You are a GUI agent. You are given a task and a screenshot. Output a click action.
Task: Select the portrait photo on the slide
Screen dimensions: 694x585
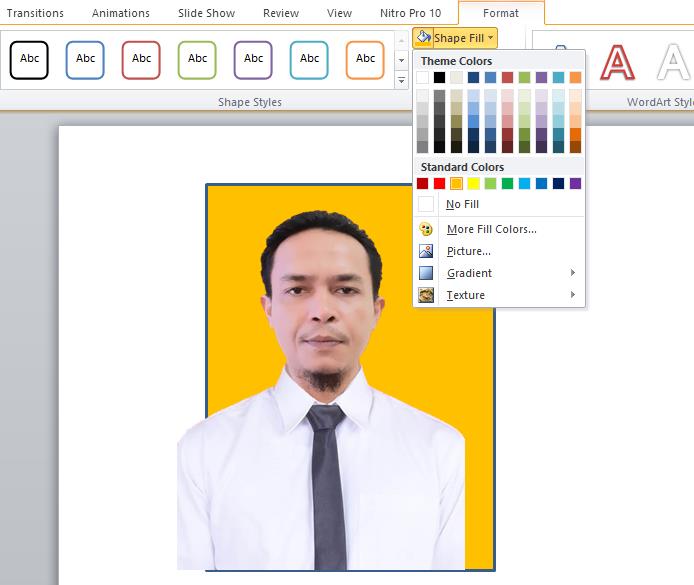(x=322, y=400)
